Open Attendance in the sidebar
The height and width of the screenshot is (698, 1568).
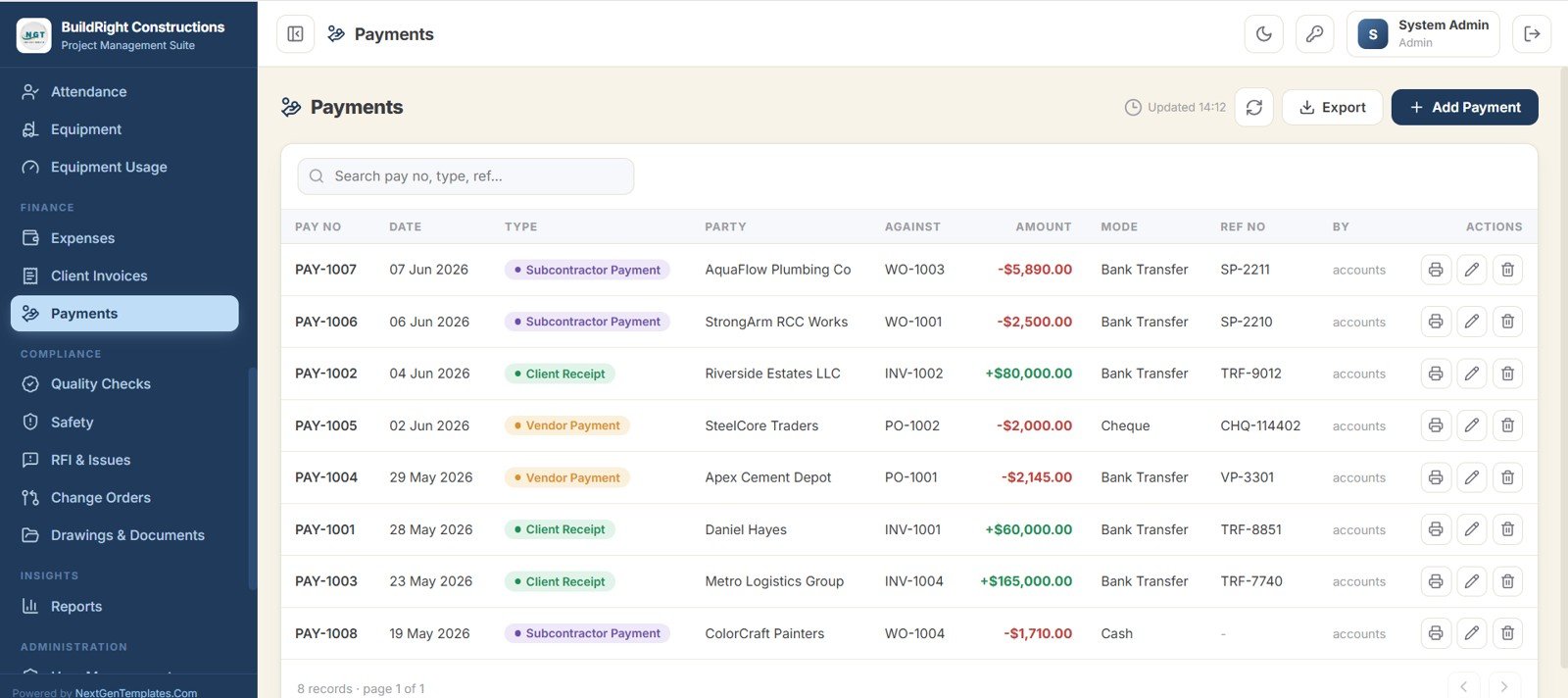pyautogui.click(x=124, y=92)
